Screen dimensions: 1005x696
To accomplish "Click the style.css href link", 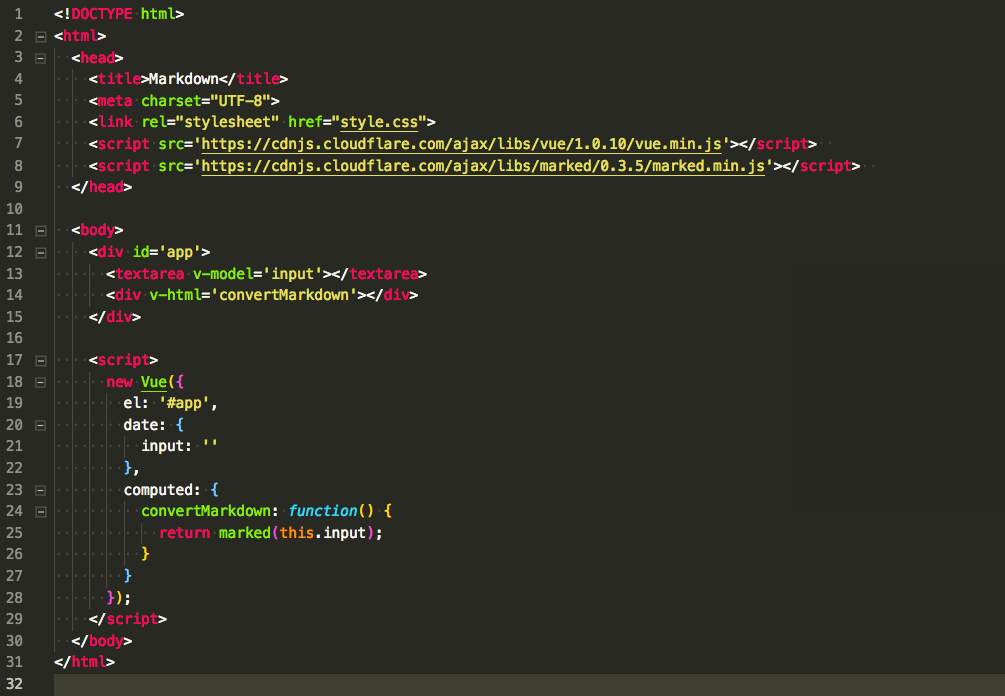I will pyautogui.click(x=379, y=122).
